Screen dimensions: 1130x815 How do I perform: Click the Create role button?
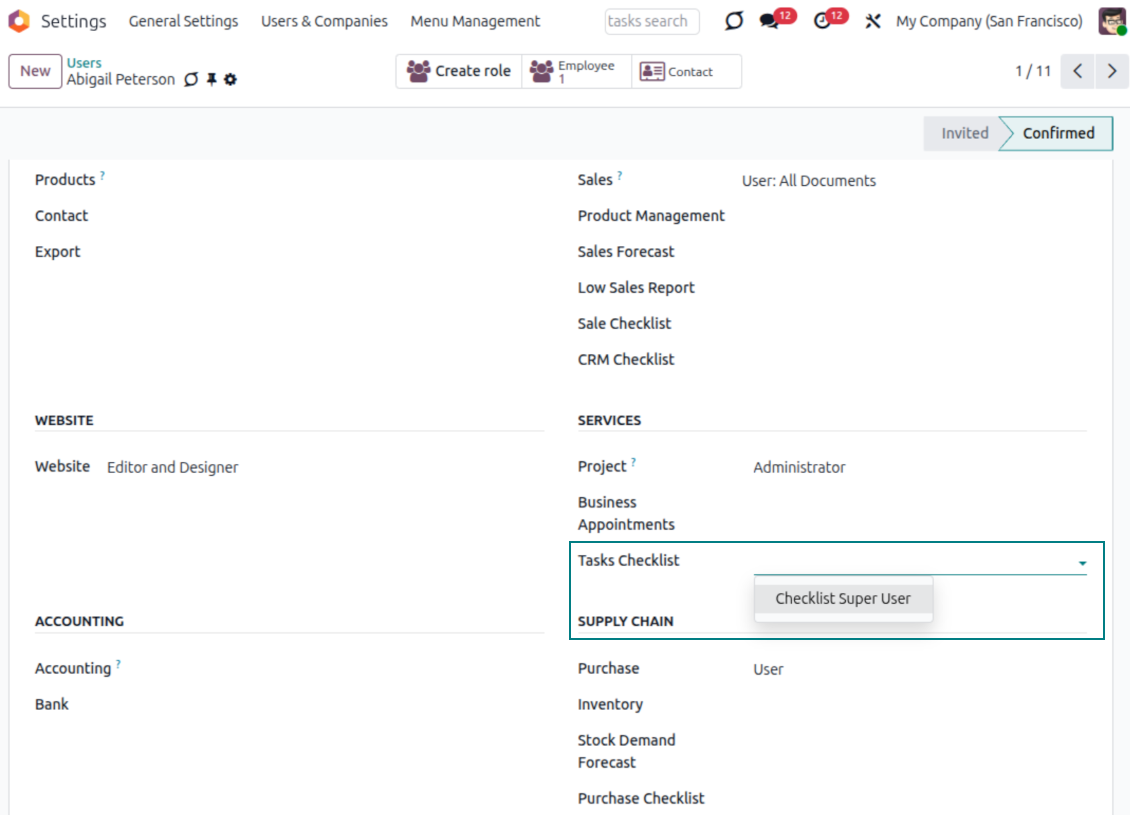click(x=459, y=71)
